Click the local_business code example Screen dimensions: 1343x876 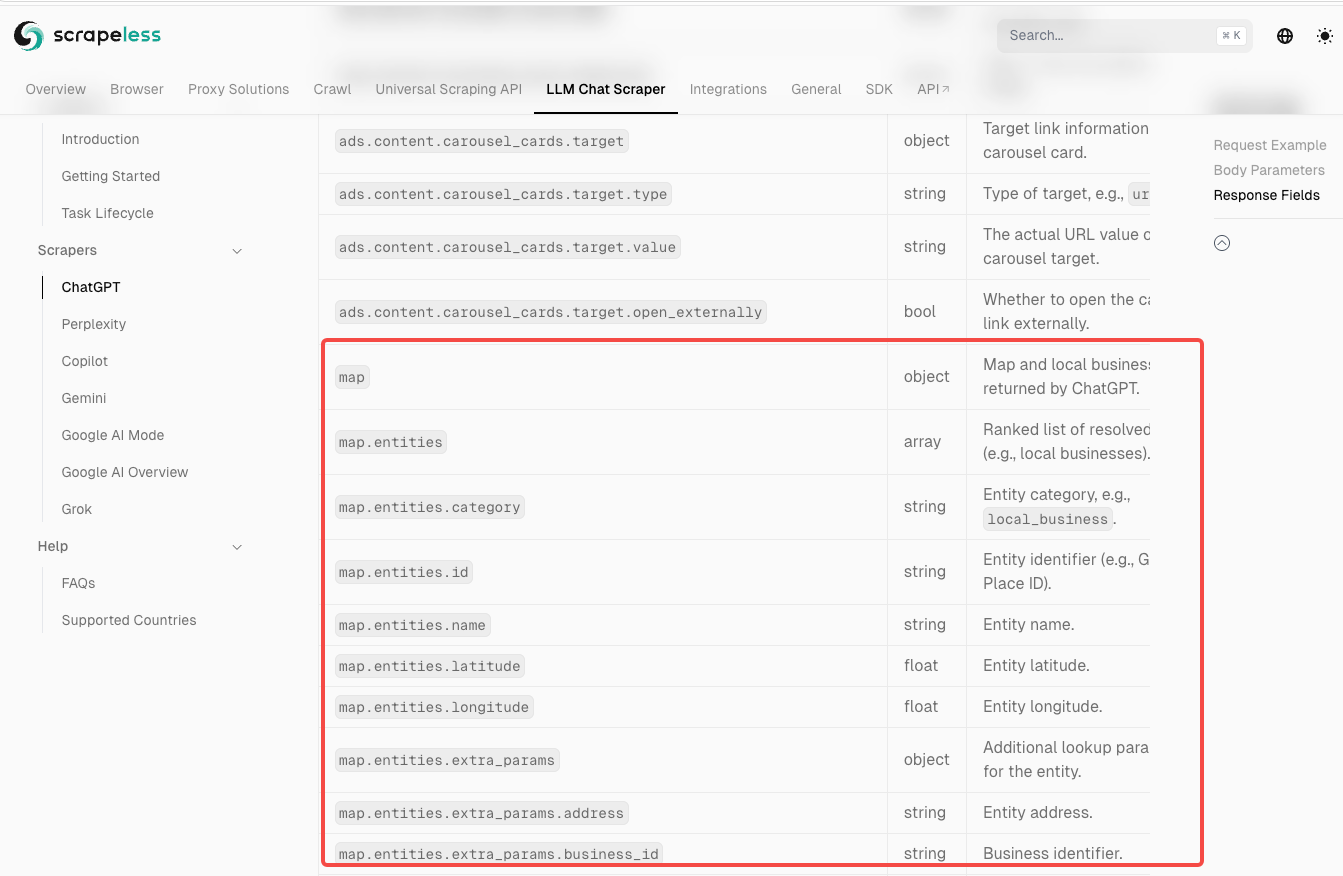coord(1048,519)
